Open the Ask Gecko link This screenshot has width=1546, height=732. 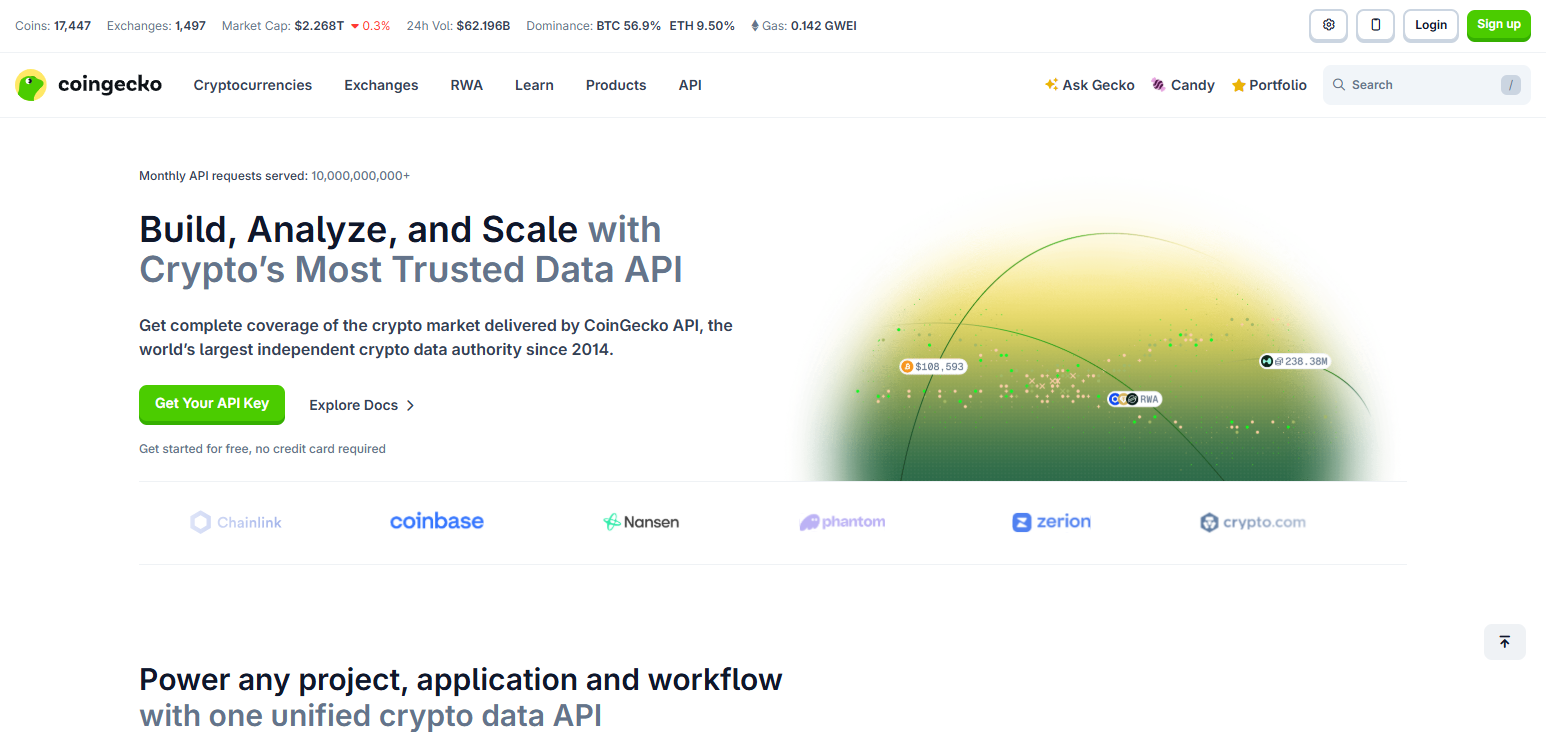tap(1089, 85)
